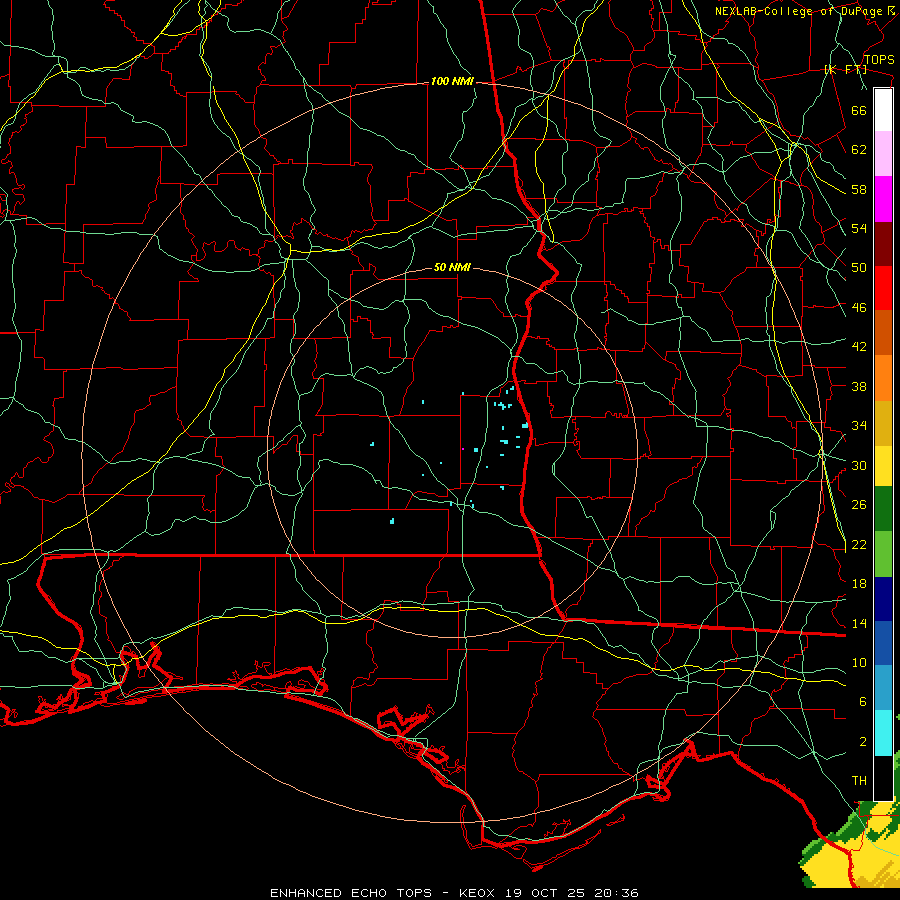Viewport: 900px width, 900px height.
Task: Click the legend value '50'
Action: click(859, 268)
